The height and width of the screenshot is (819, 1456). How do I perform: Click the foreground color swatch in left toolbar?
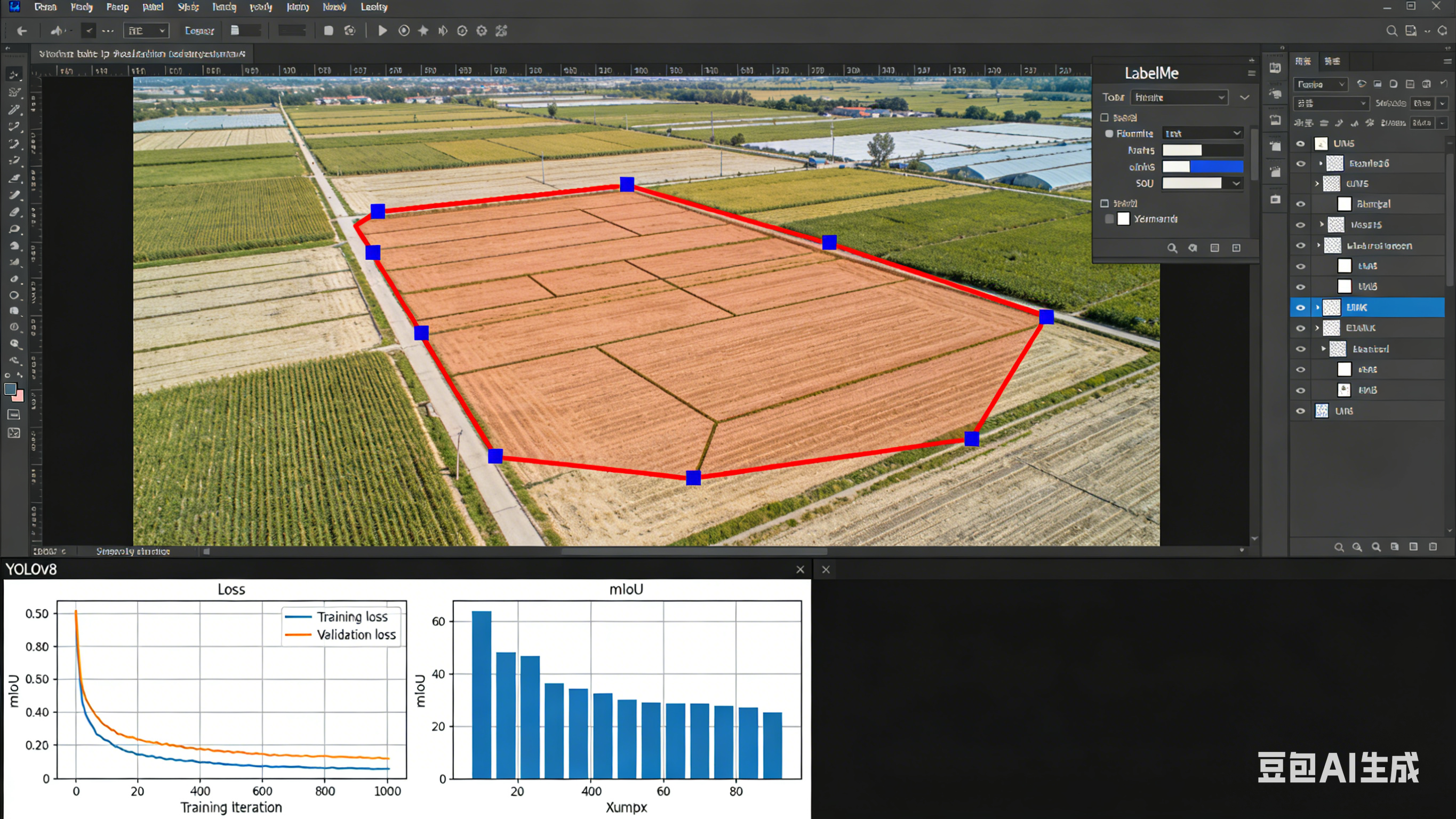click(x=10, y=388)
